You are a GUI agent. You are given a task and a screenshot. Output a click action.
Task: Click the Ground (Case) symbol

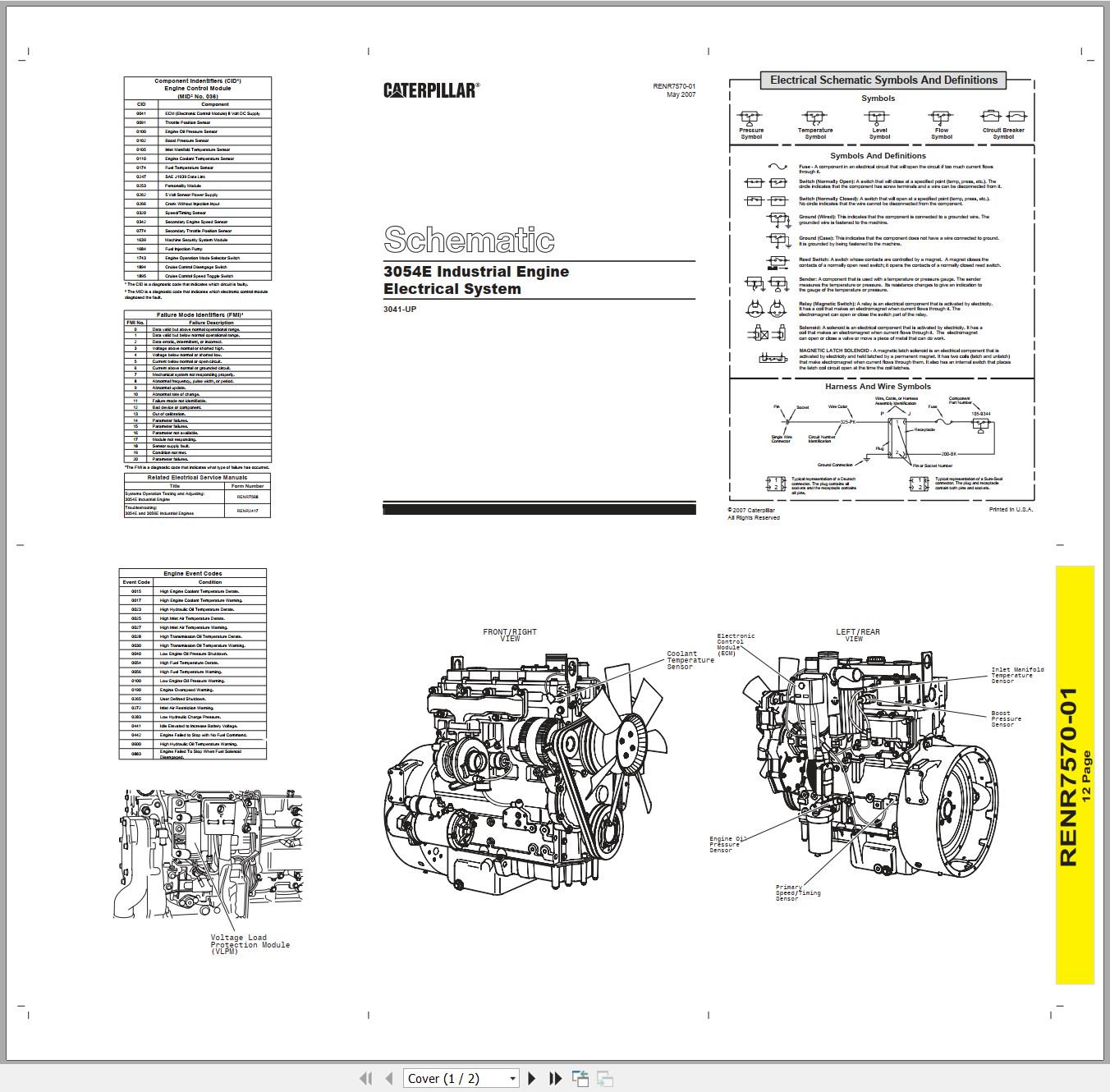point(777,241)
